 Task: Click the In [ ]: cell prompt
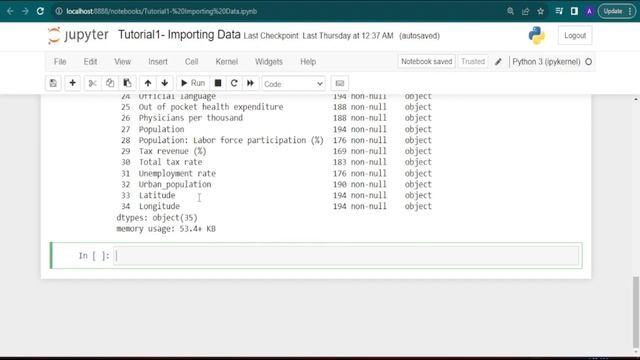[94, 256]
